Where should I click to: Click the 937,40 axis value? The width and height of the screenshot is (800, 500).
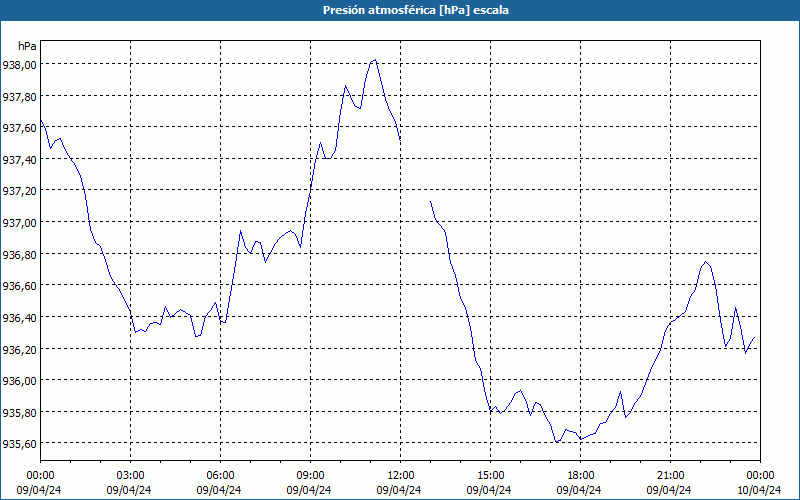pyautogui.click(x=19, y=159)
